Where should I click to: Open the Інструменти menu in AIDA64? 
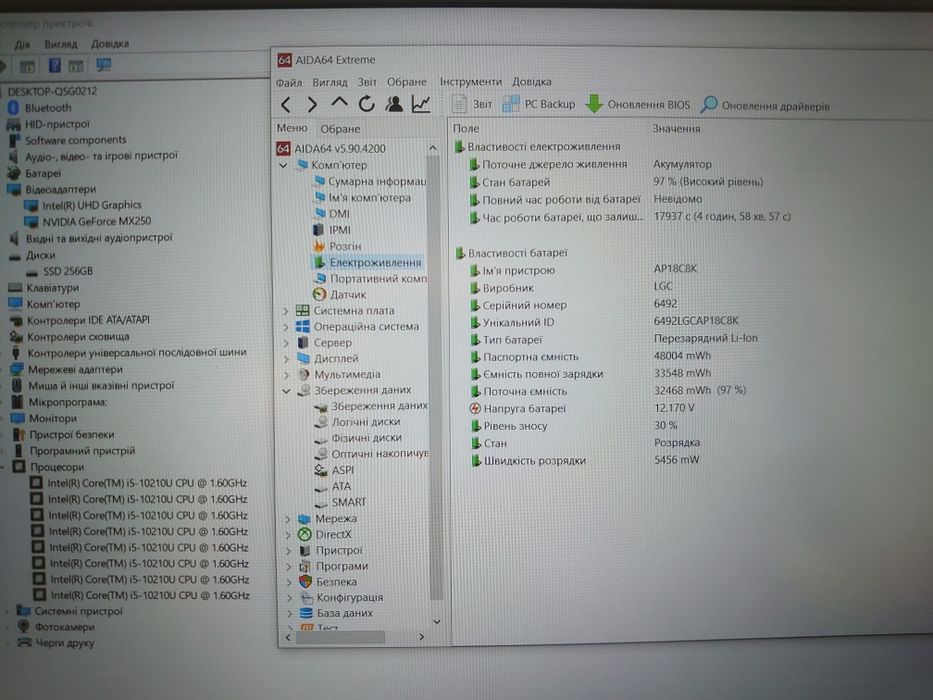point(471,82)
